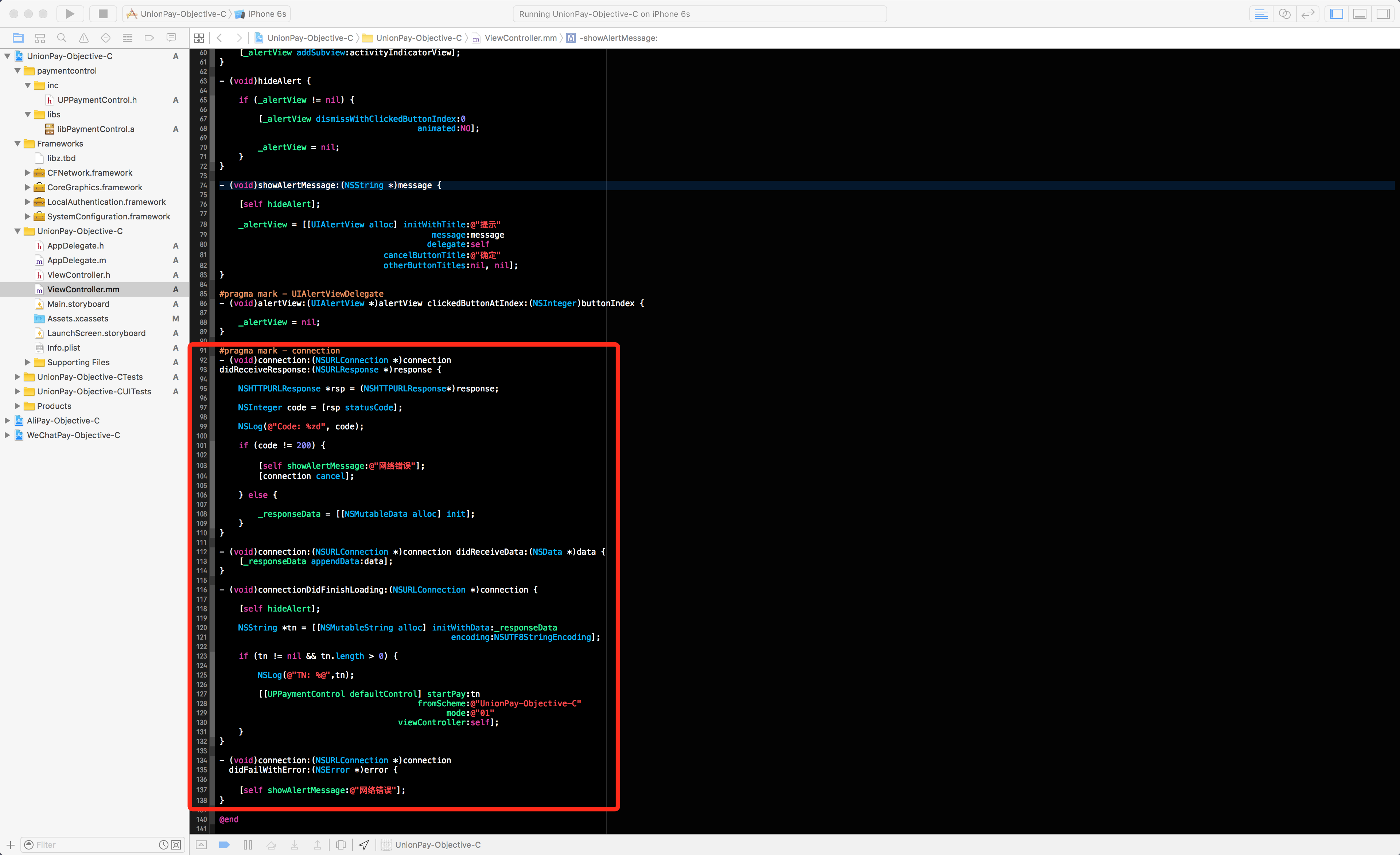Choose the iPhone 6s run destination

click(267, 13)
